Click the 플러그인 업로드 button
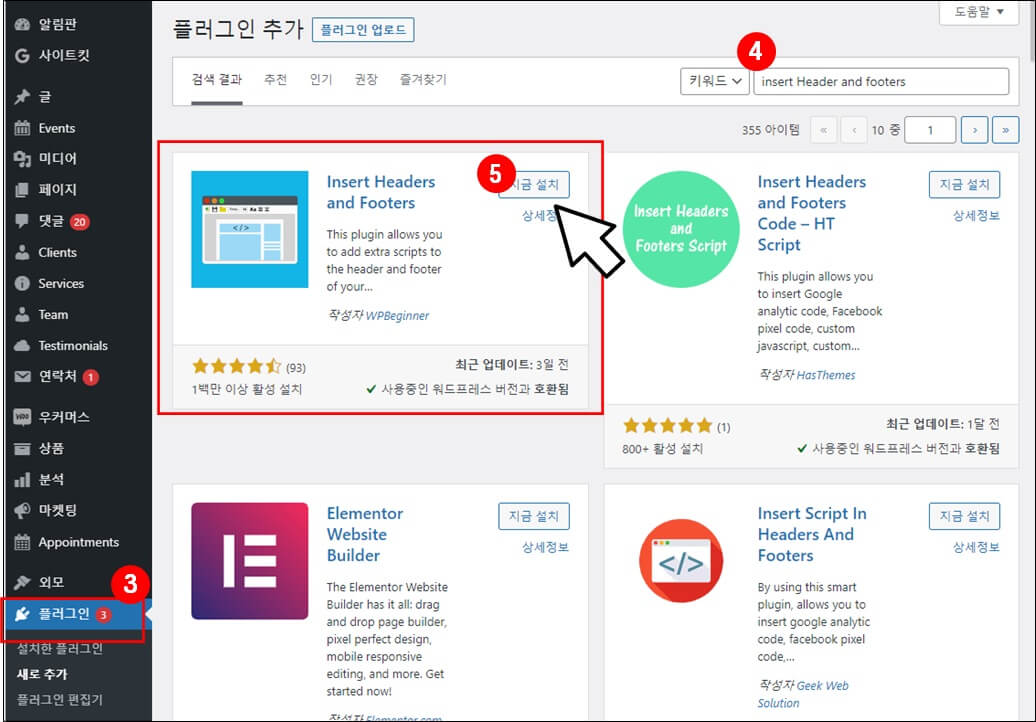 click(x=363, y=30)
